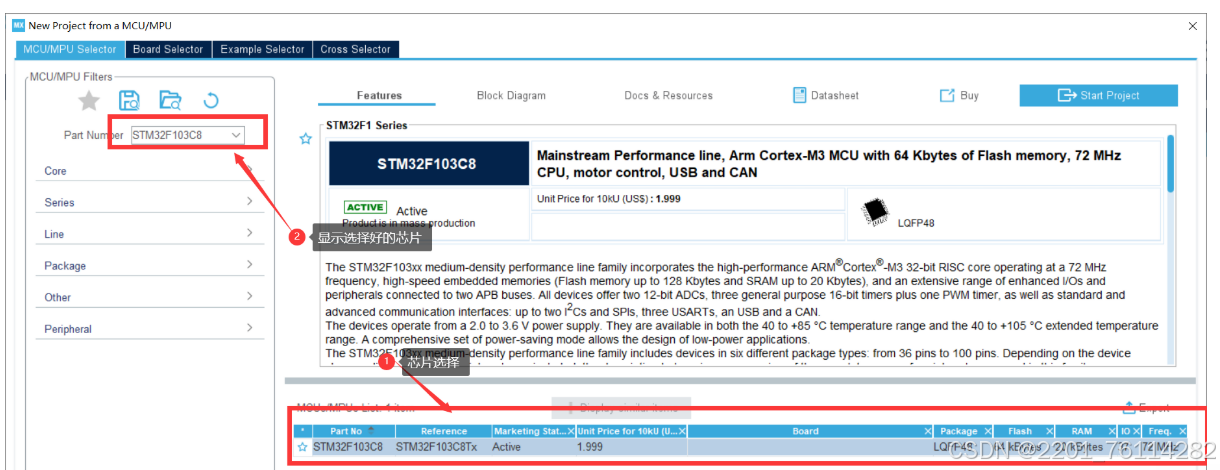Screen dimensions: 1220x470
Task: Close the Package column
Action: click(x=986, y=431)
